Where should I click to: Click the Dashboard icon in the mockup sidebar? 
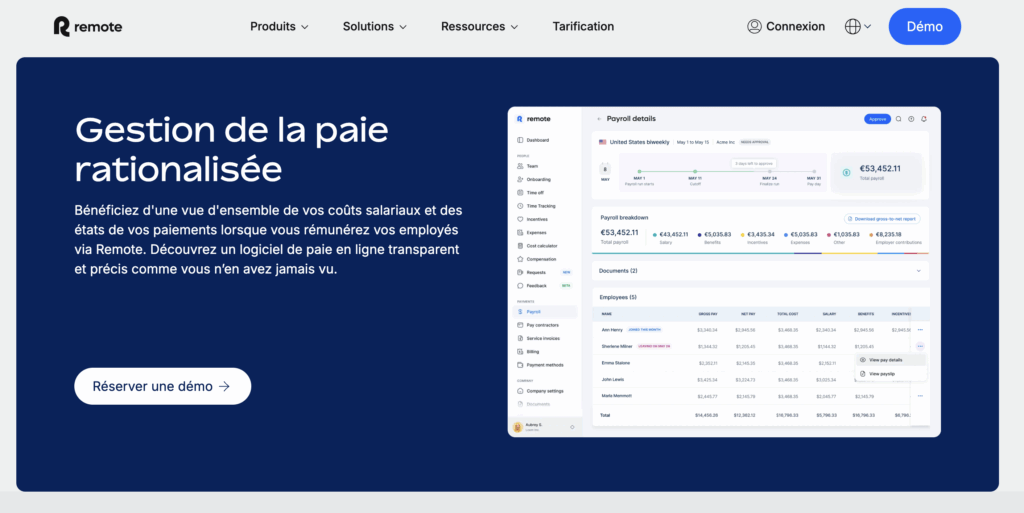(x=520, y=140)
